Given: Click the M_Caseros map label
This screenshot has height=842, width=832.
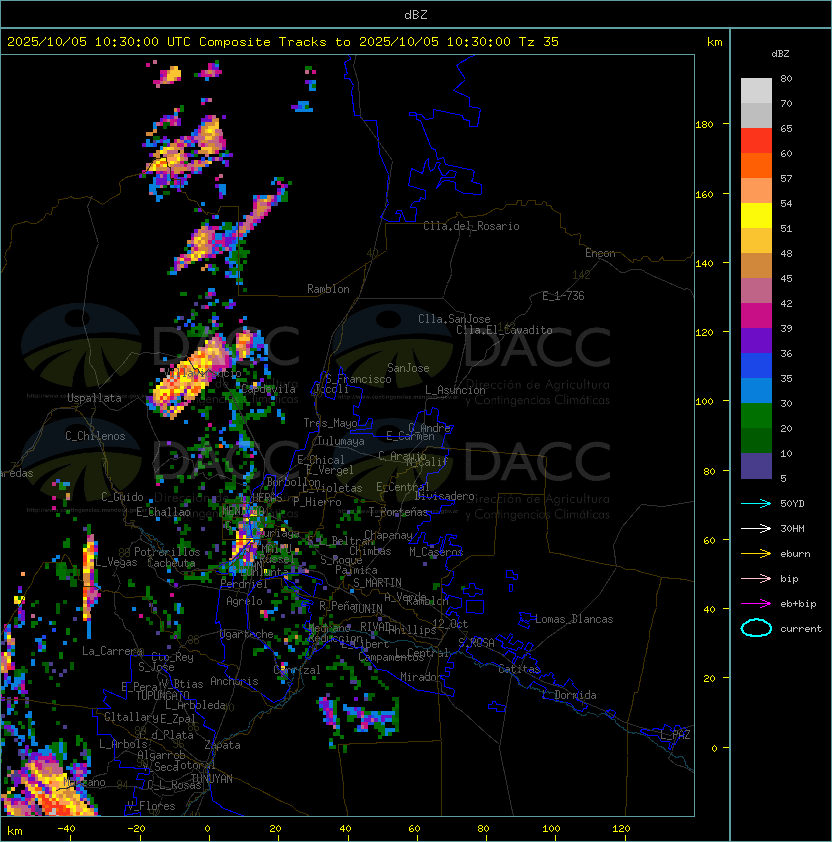Looking at the screenshot, I should (436, 551).
